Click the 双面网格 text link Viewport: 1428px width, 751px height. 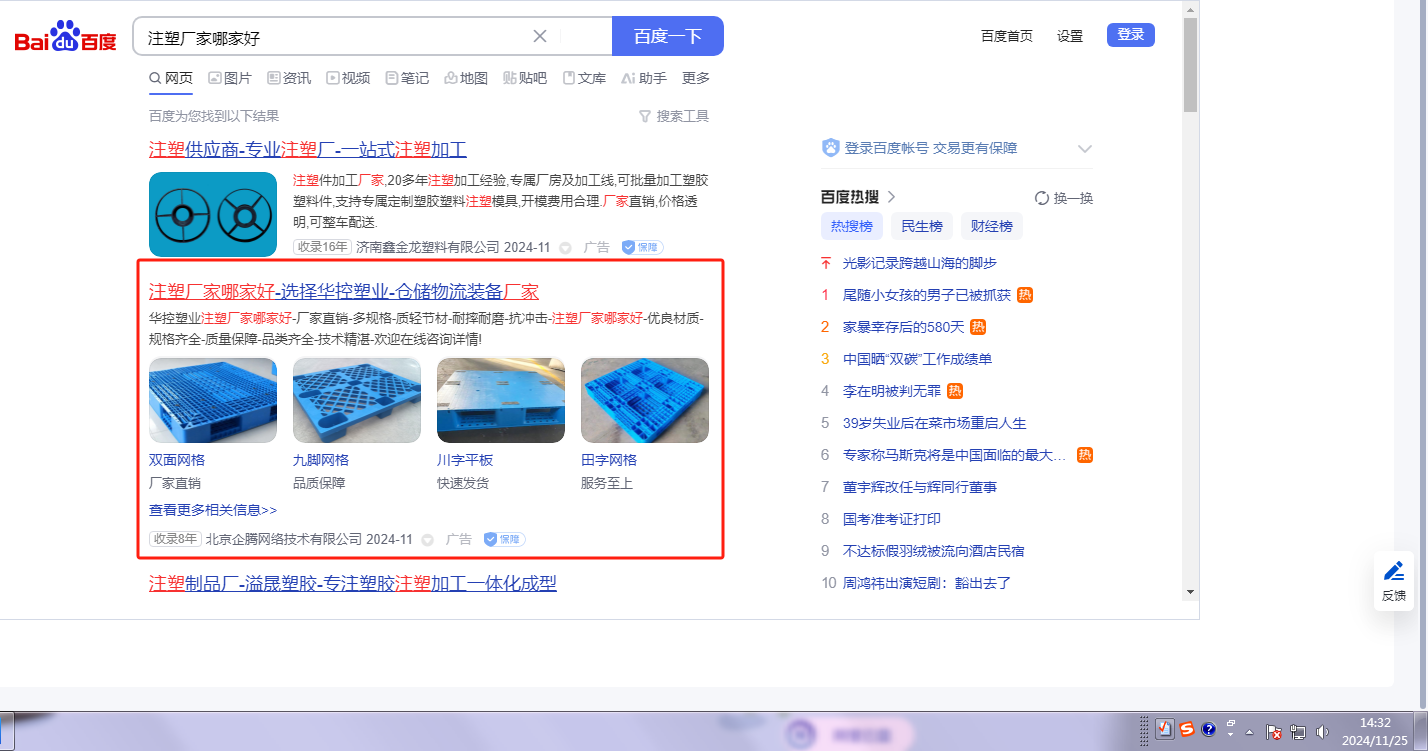(177, 460)
